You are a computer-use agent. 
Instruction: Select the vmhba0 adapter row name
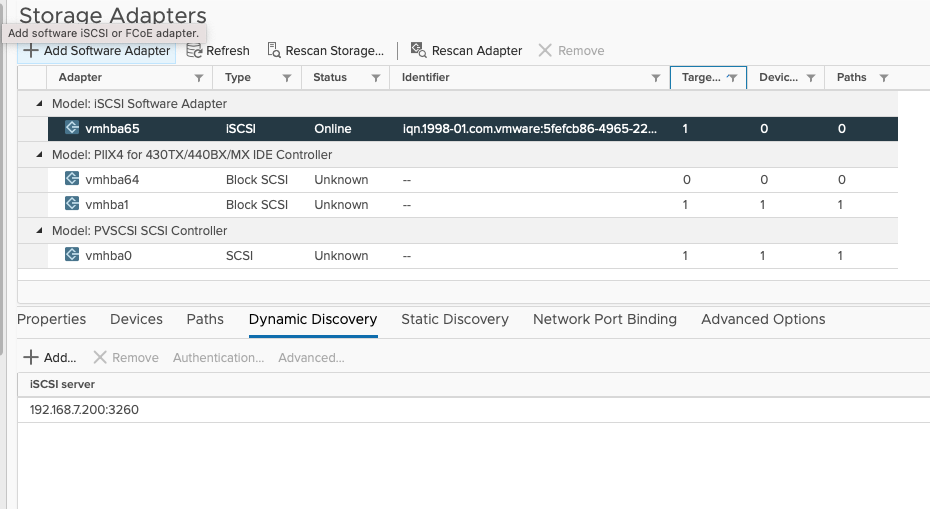pyautogui.click(x=109, y=256)
